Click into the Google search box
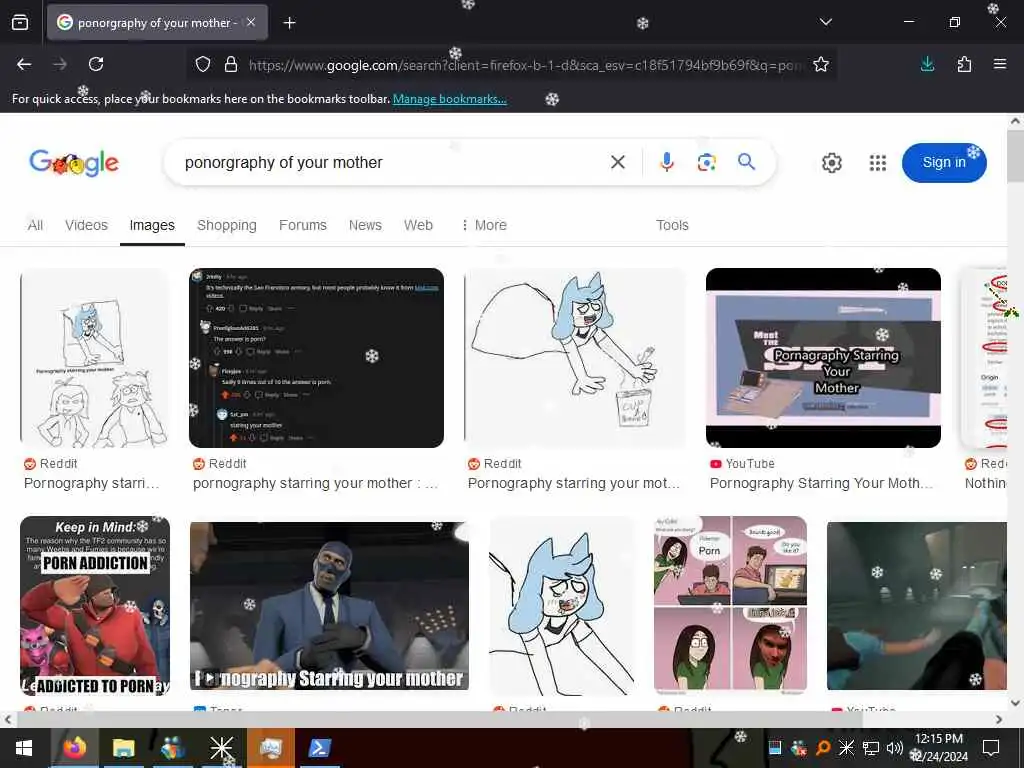Image resolution: width=1024 pixels, height=768 pixels. pos(392,163)
